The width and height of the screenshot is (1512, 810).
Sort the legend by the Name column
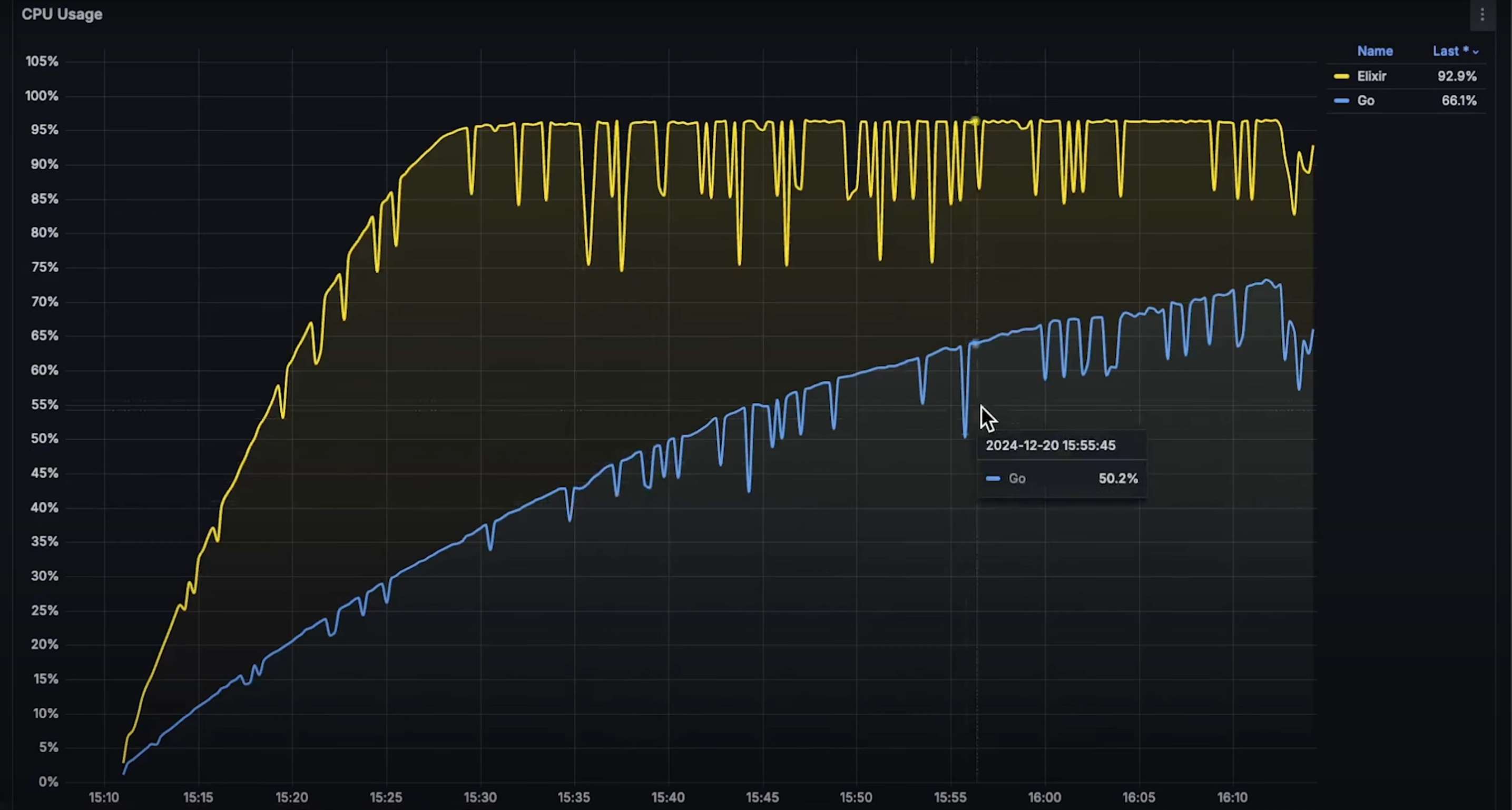coord(1374,51)
